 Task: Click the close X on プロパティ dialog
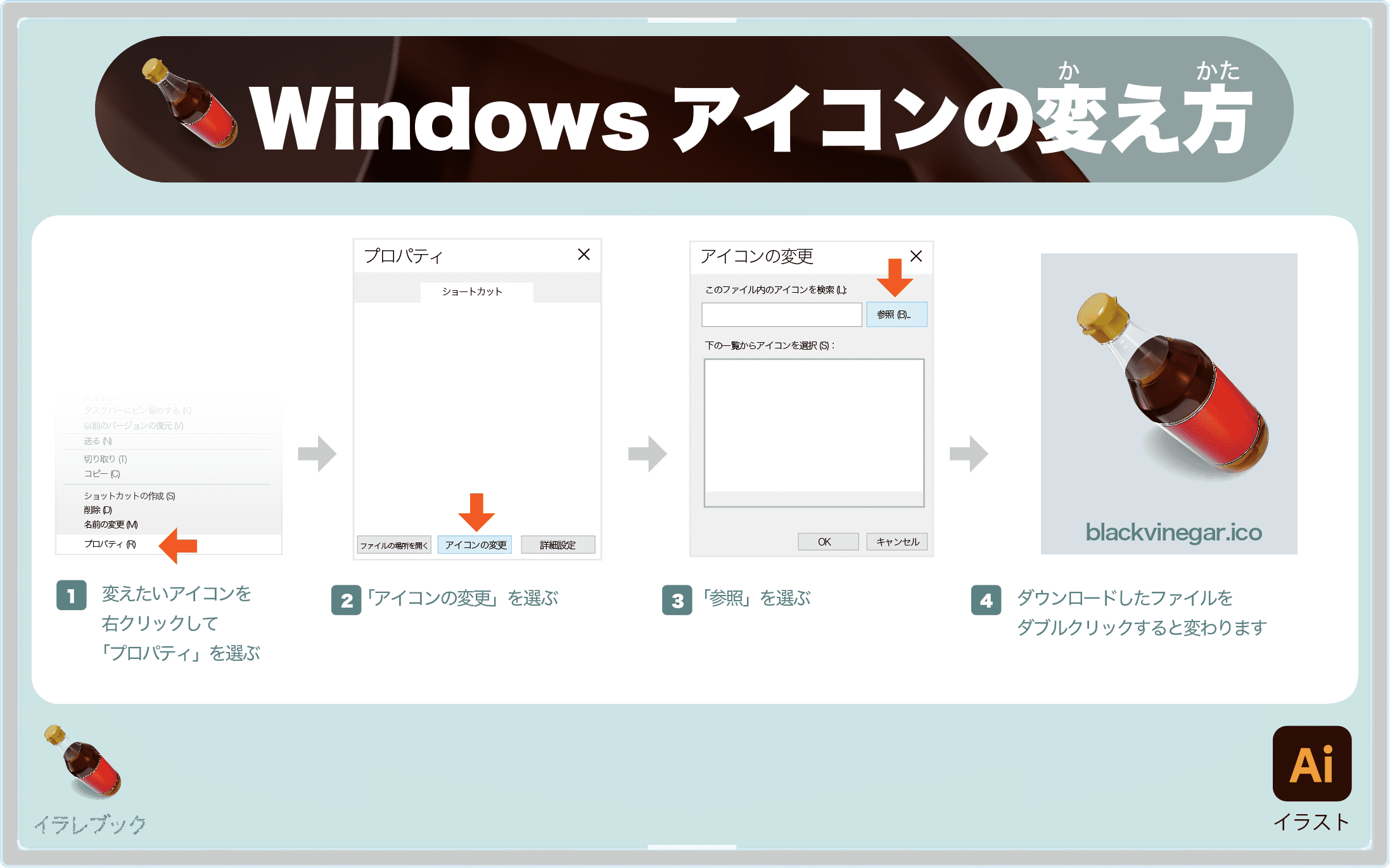tap(584, 256)
